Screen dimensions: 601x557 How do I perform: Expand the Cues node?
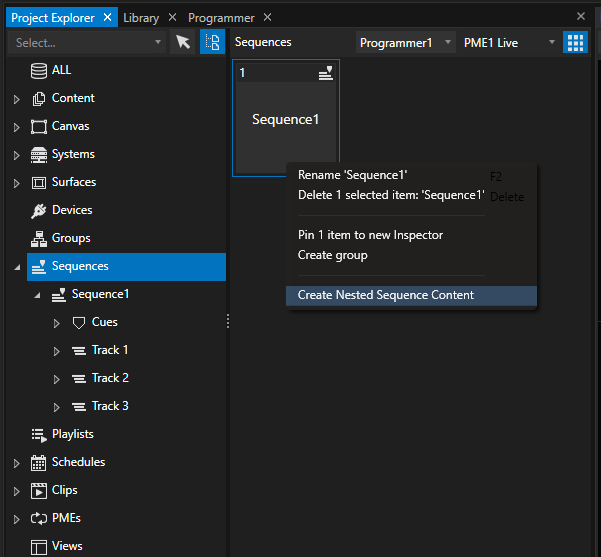coord(56,323)
